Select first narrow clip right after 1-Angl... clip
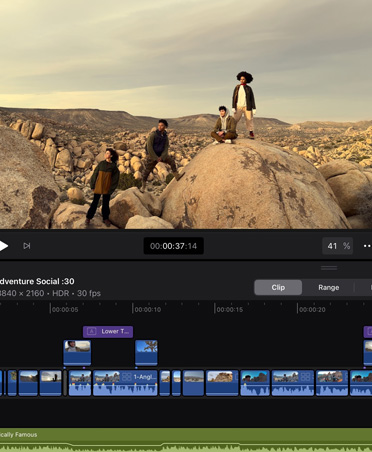 pyautogui.click(x=165, y=383)
